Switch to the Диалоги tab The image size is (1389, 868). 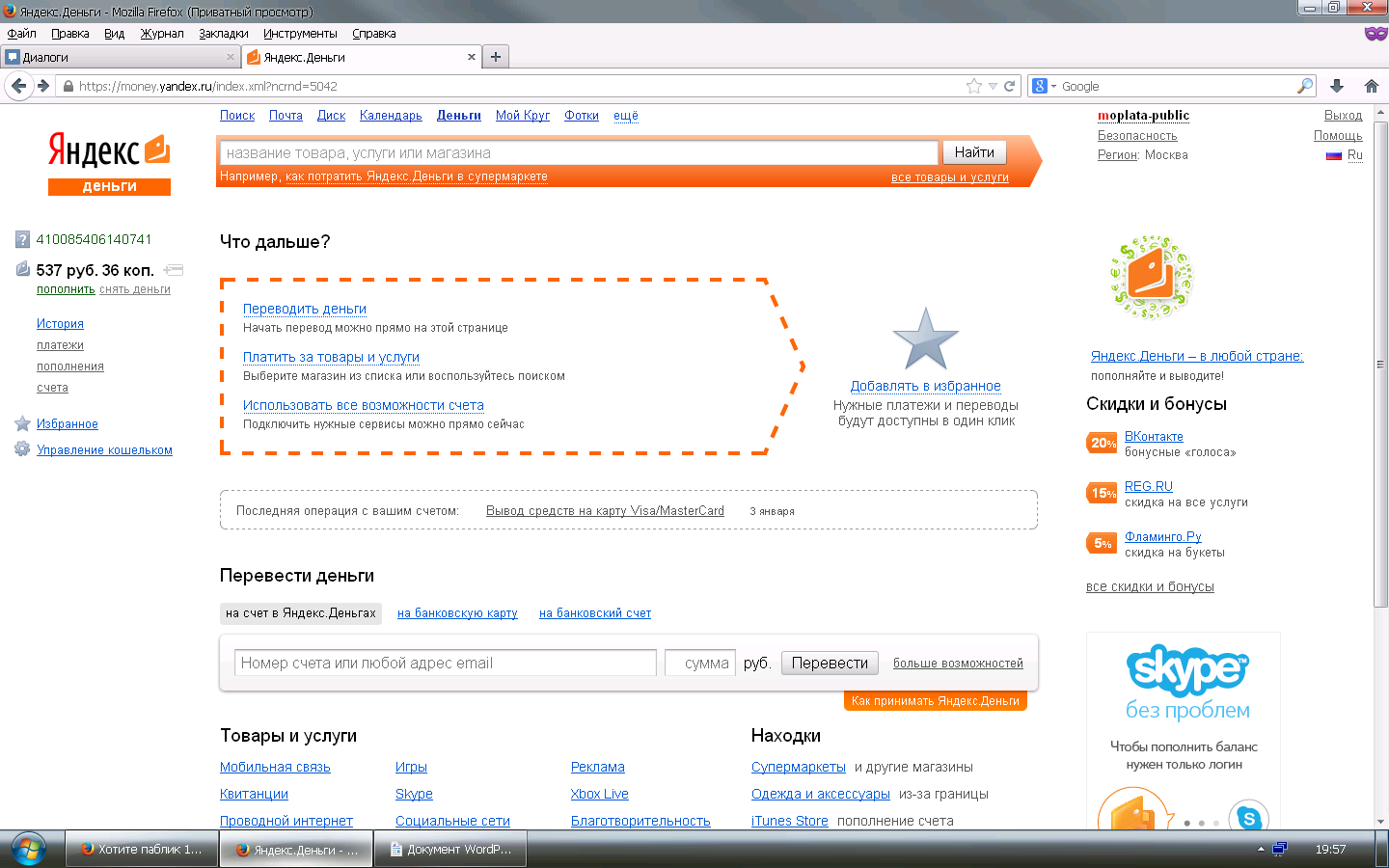[121, 57]
